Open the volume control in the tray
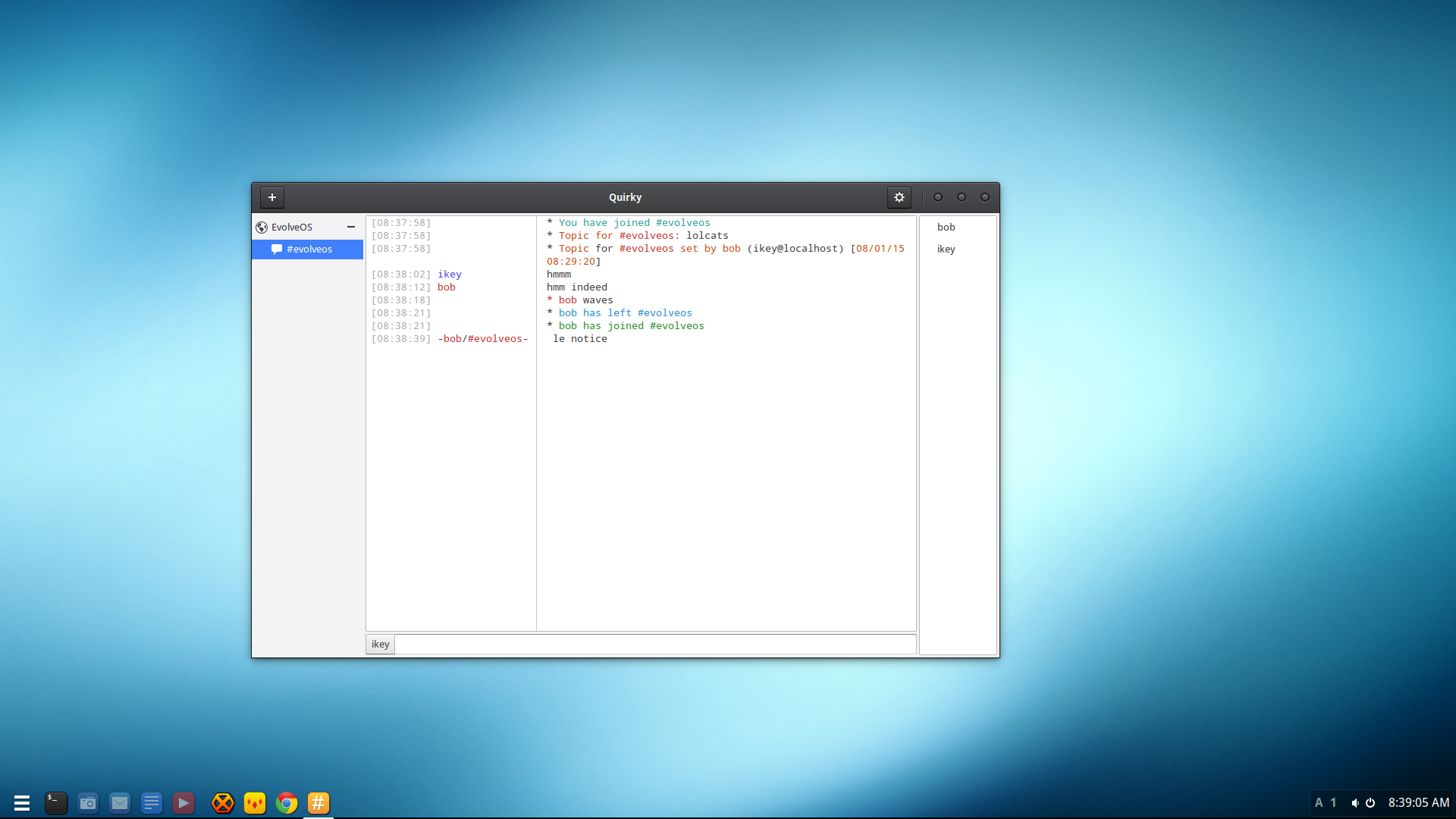This screenshot has height=819, width=1456. pyautogui.click(x=1355, y=803)
